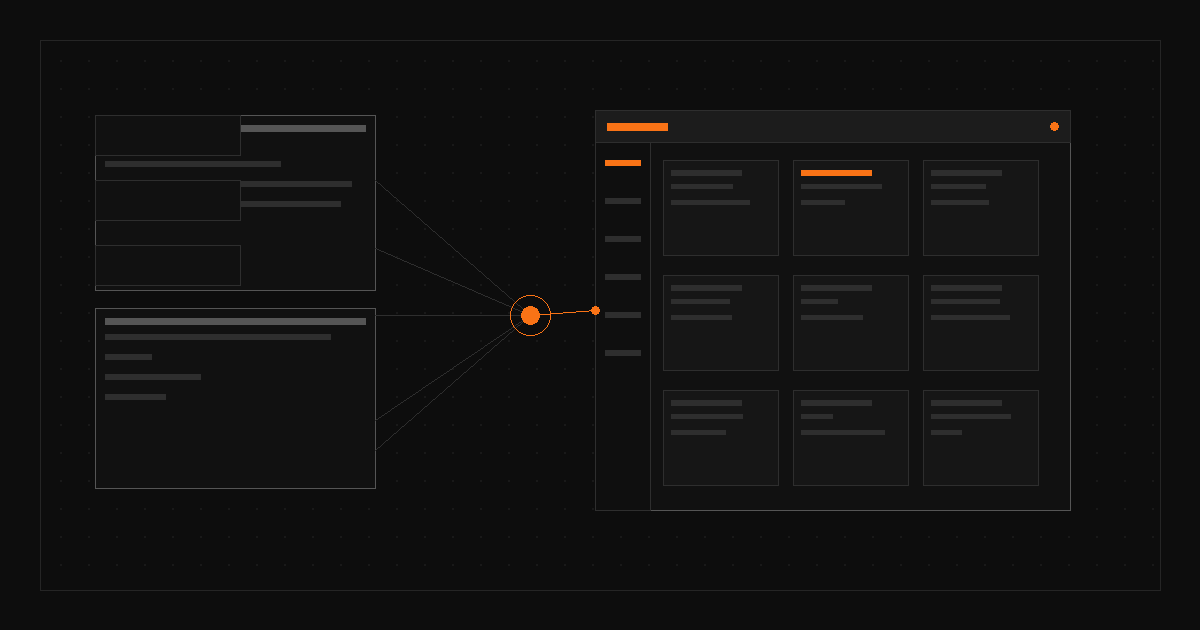This screenshot has height=630, width=1200.
Task: Open the first card in the top row
Action: click(x=721, y=208)
